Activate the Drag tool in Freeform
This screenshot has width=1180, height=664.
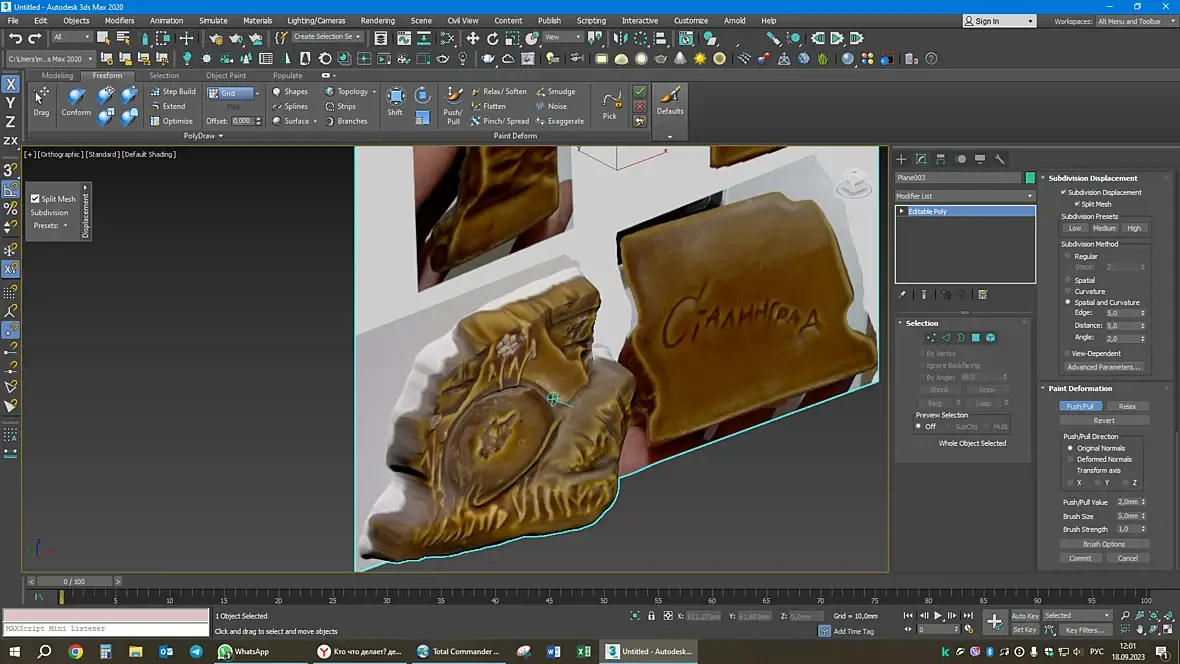(x=41, y=101)
